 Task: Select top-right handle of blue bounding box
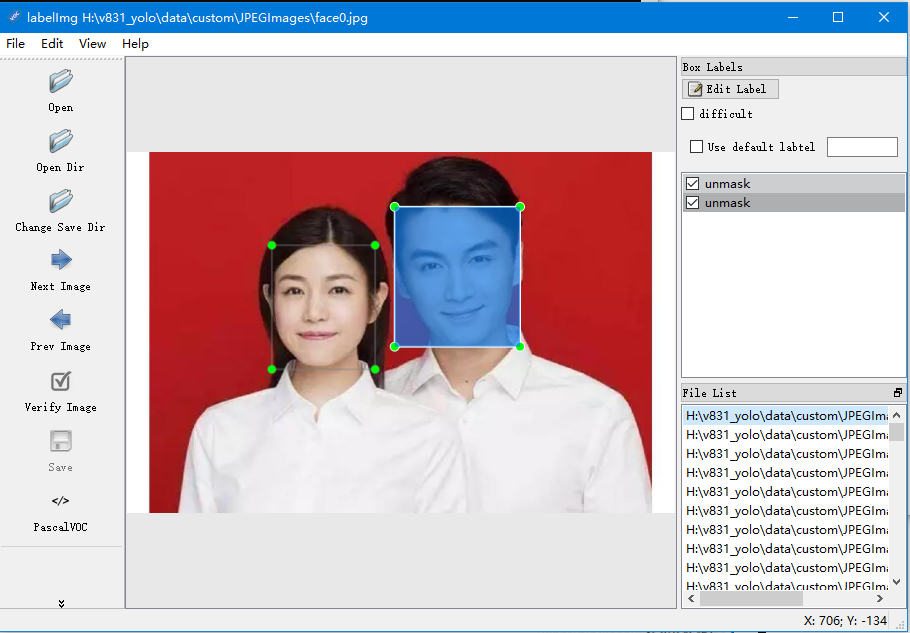pos(520,207)
